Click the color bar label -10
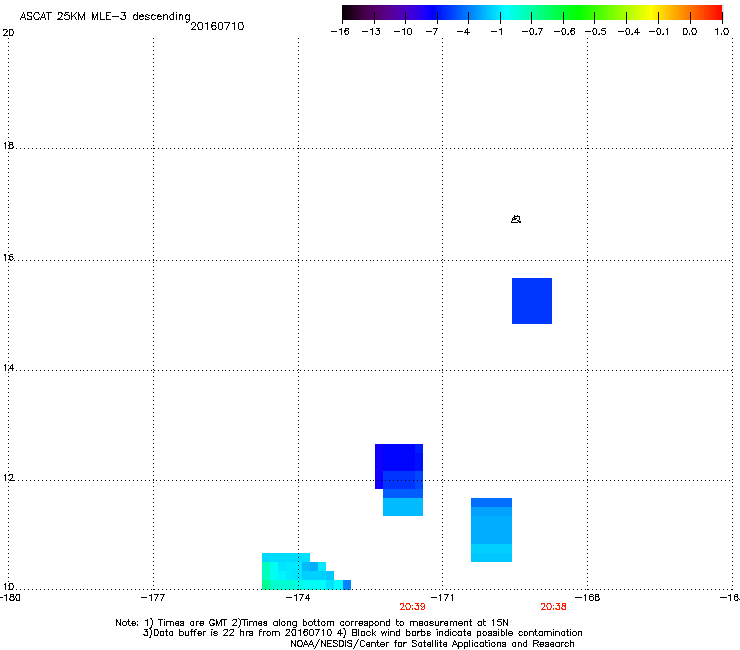 coord(403,32)
